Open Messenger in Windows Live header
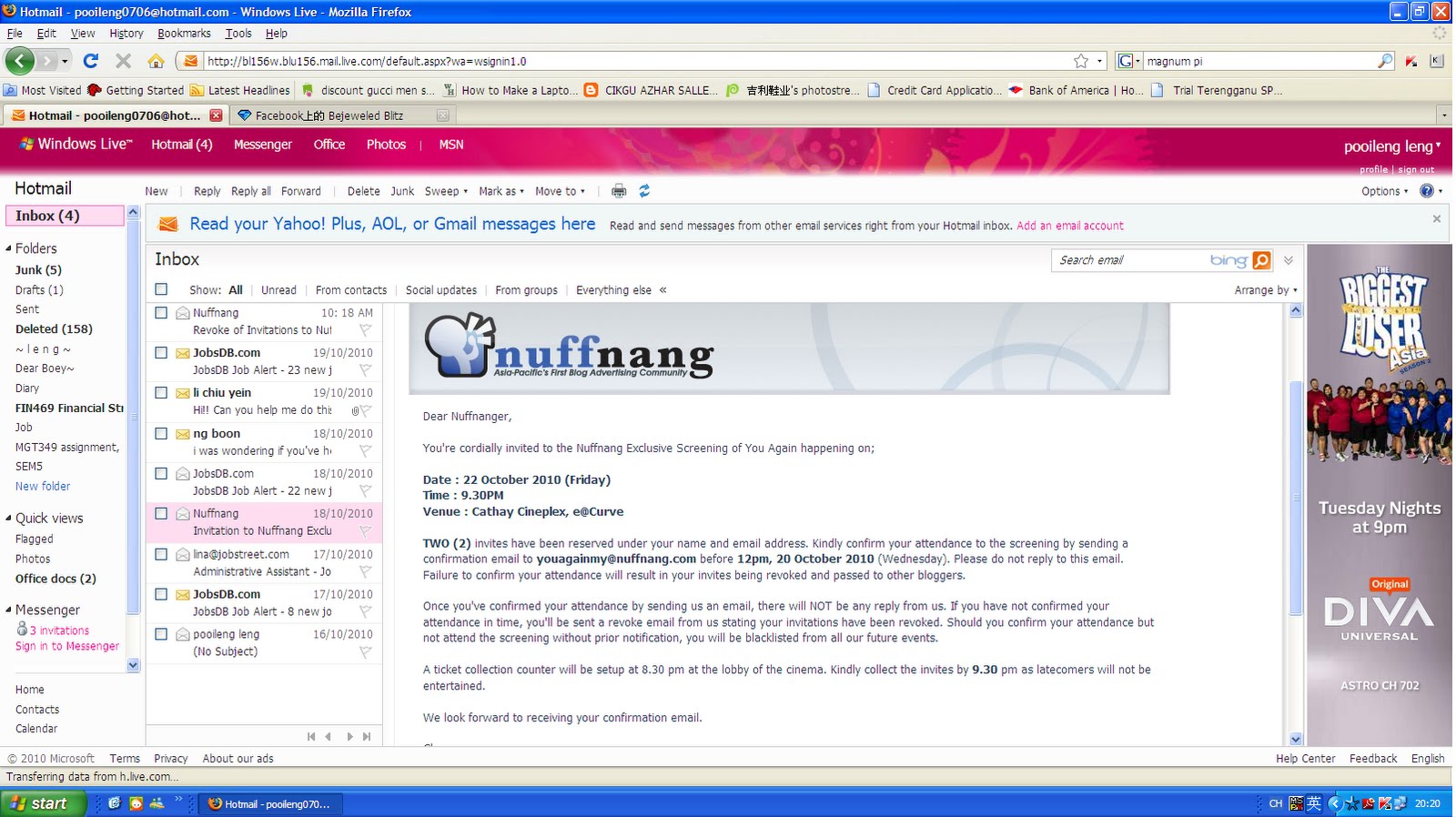This screenshot has height=817, width=1456. coord(263,144)
